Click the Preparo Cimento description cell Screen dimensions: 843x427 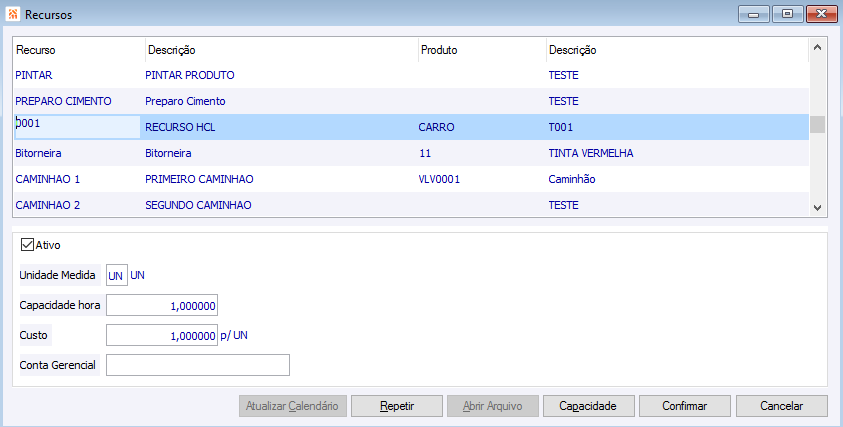coord(185,101)
